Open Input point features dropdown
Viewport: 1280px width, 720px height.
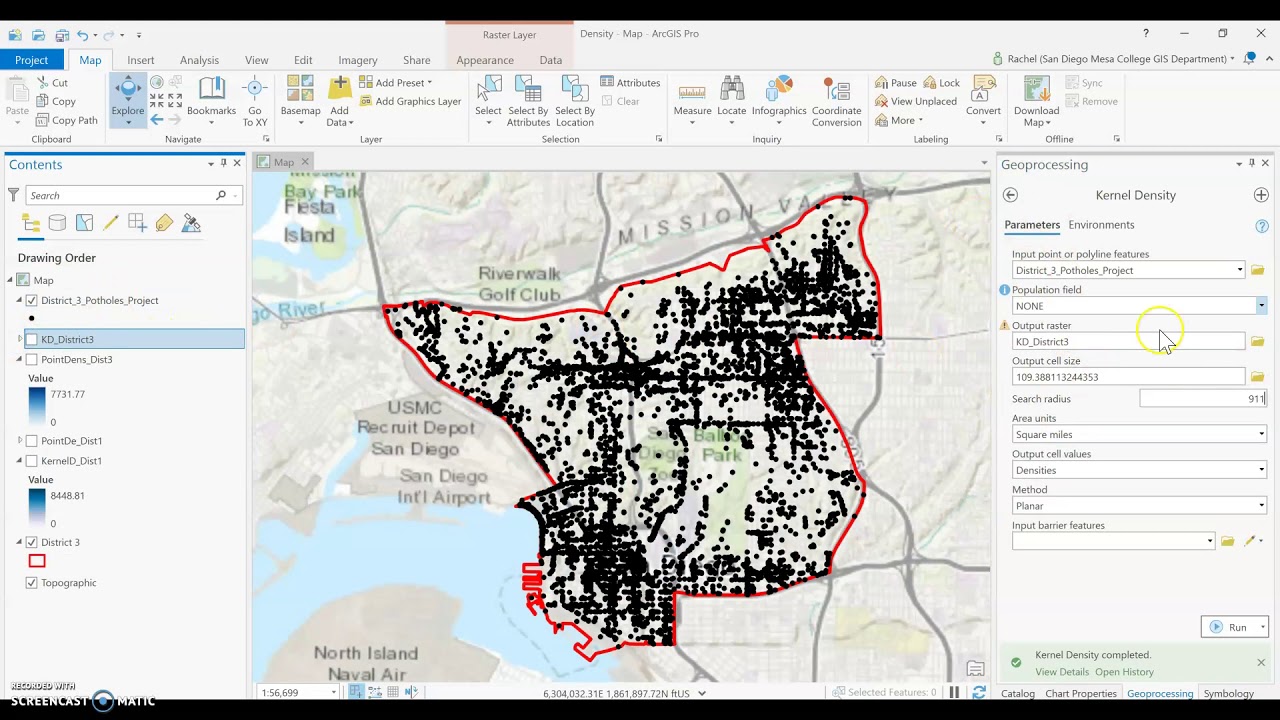1240,270
